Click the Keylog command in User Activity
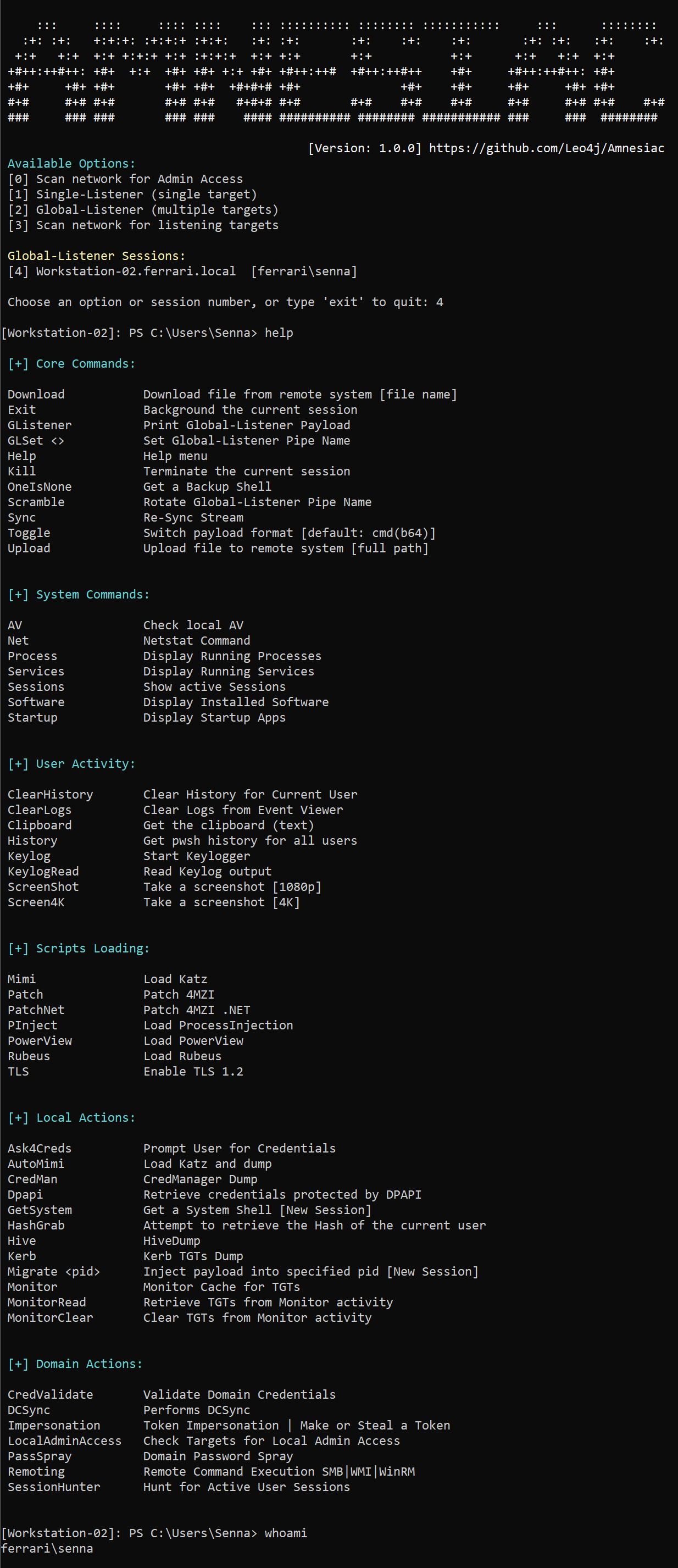The image size is (678, 1568). [29, 856]
